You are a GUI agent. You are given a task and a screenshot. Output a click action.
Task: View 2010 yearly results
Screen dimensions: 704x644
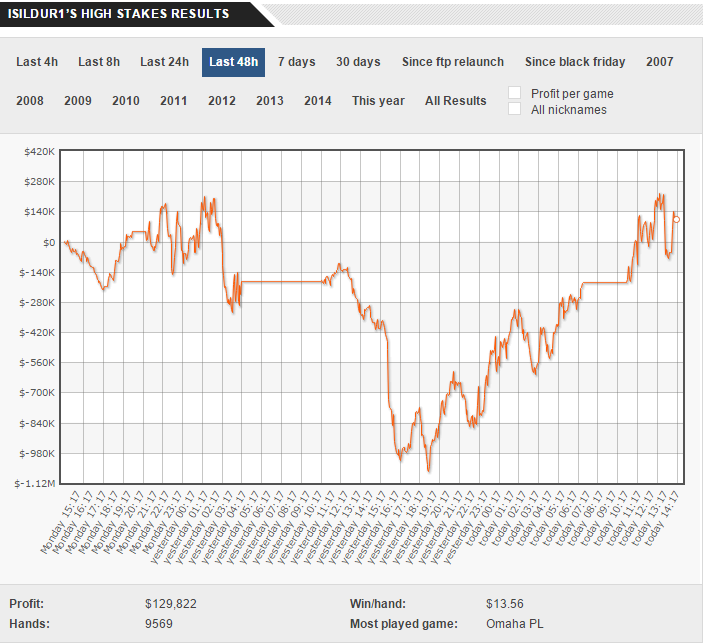126,101
